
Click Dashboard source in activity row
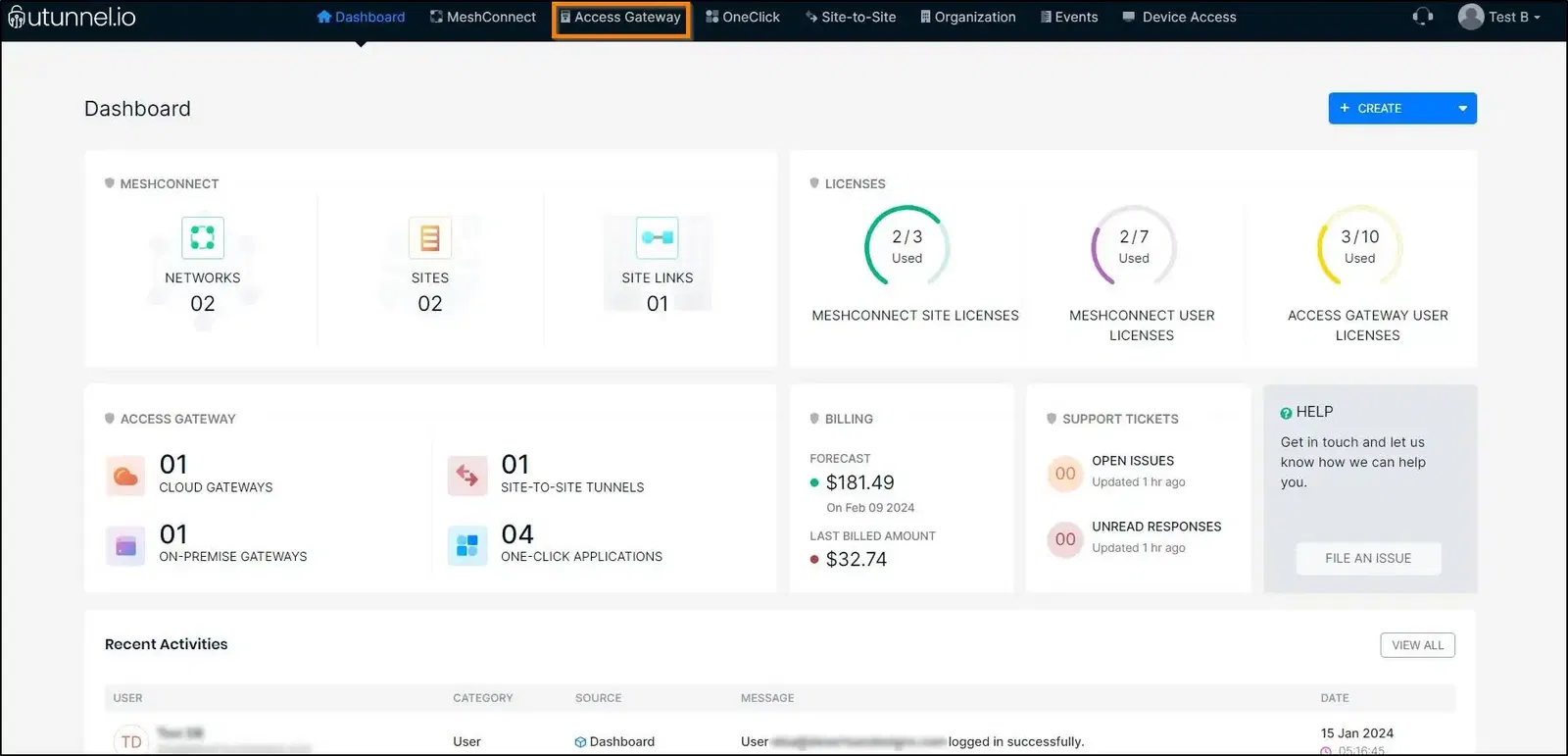click(614, 741)
